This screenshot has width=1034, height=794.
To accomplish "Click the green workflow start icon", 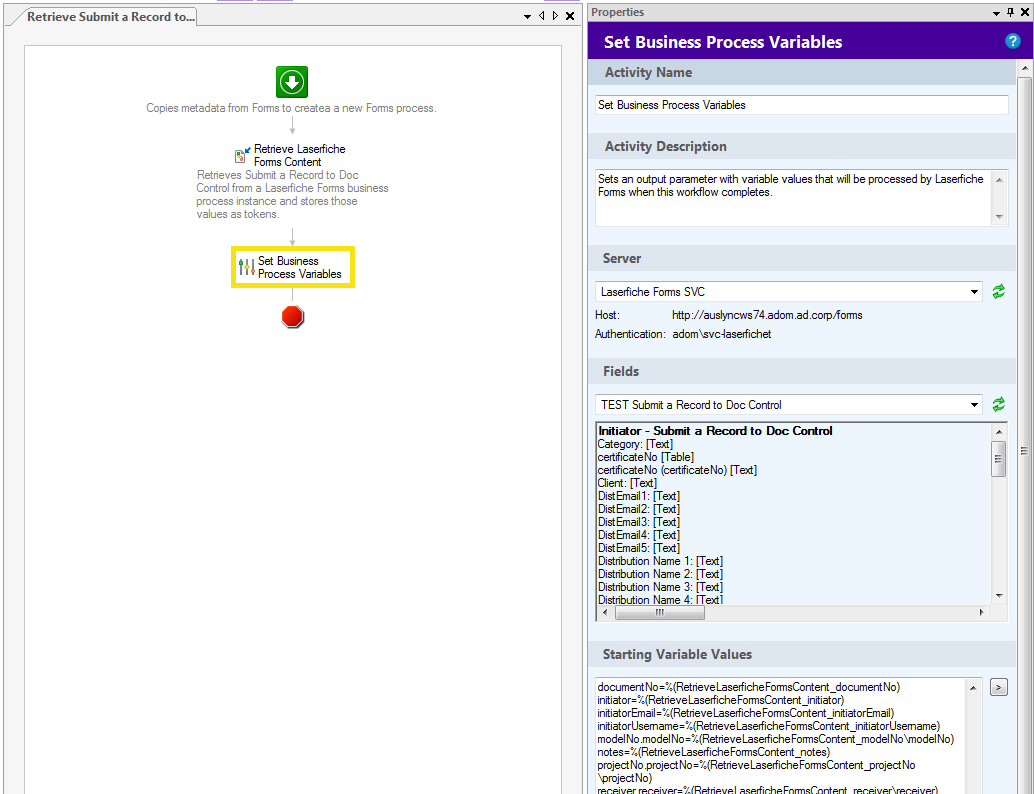I will click(x=292, y=82).
